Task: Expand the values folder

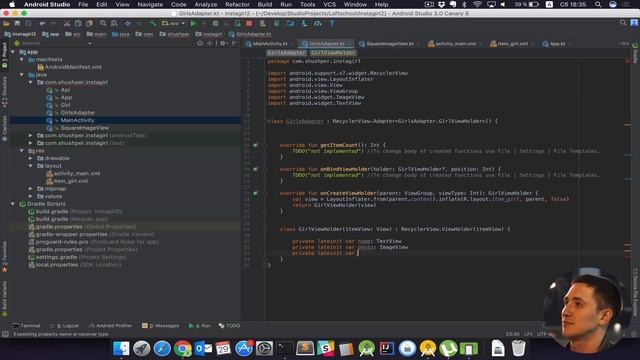Action: pos(31,196)
